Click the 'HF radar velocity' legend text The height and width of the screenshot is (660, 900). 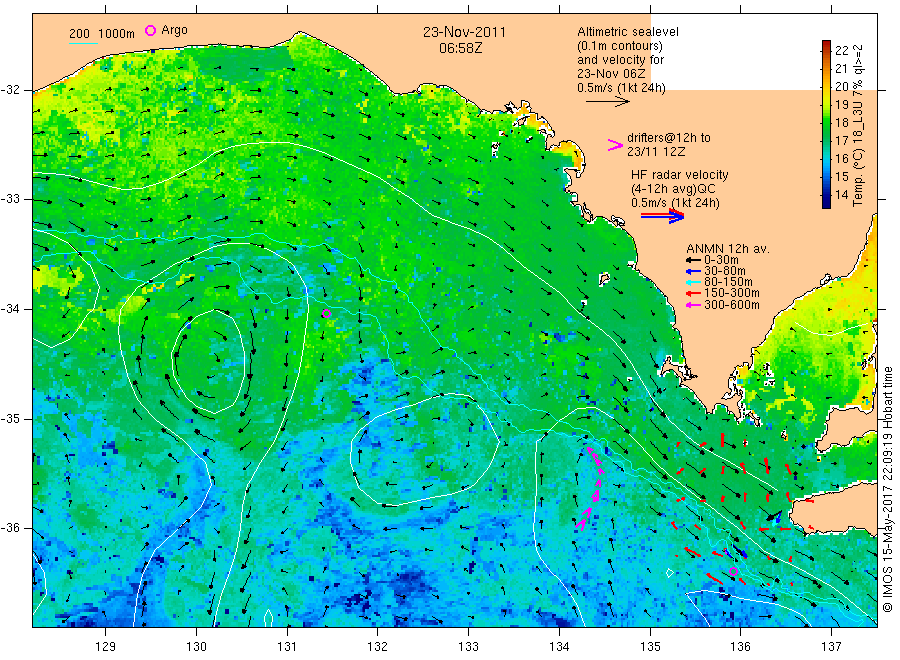coord(680,174)
